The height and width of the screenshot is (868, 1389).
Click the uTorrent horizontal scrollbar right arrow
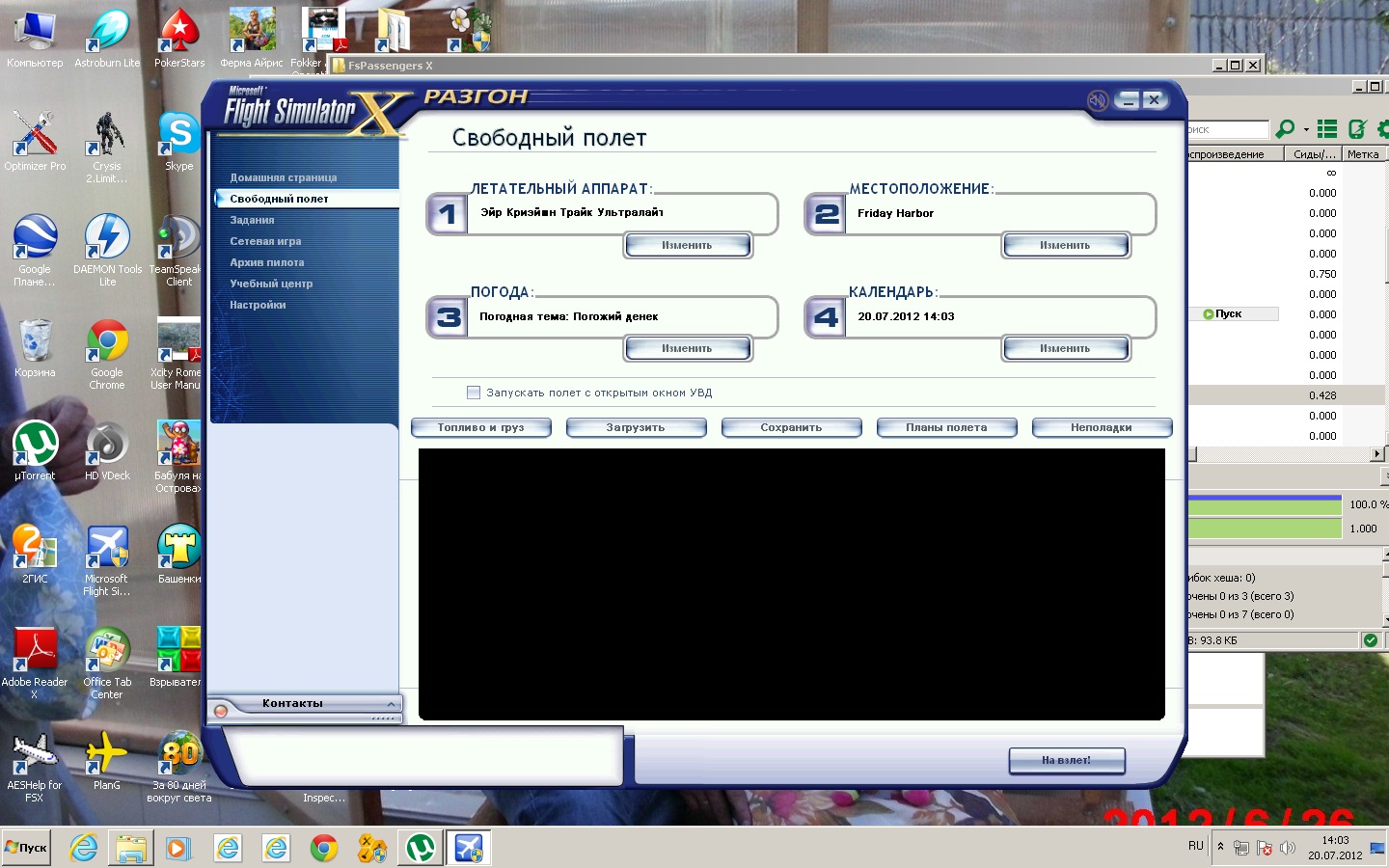[x=1376, y=453]
